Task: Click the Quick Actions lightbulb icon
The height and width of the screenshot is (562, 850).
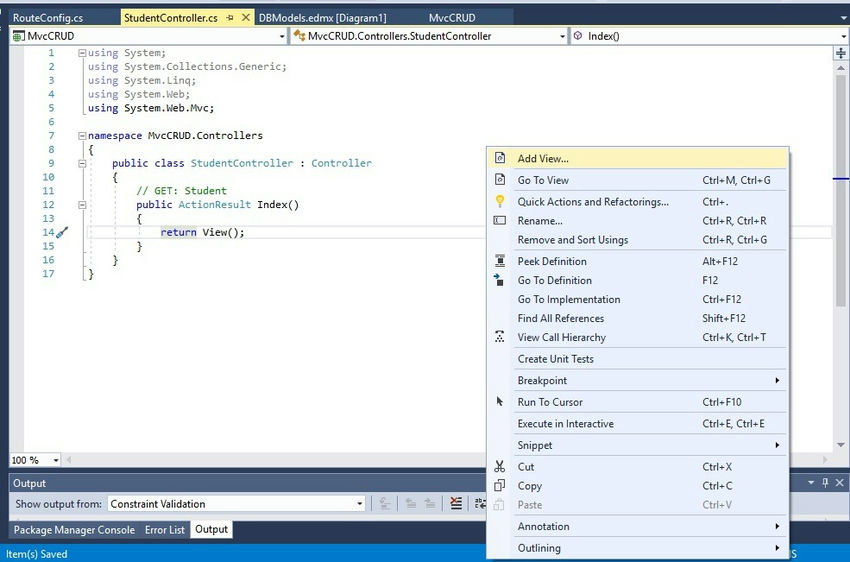Action: [500, 202]
